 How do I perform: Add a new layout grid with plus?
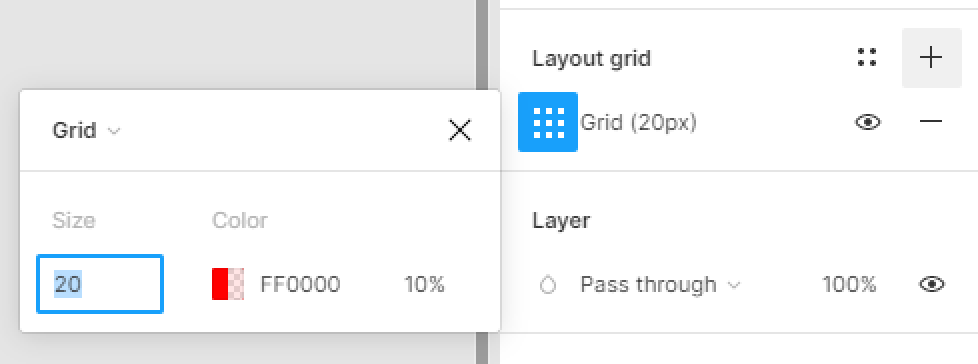pos(931,57)
